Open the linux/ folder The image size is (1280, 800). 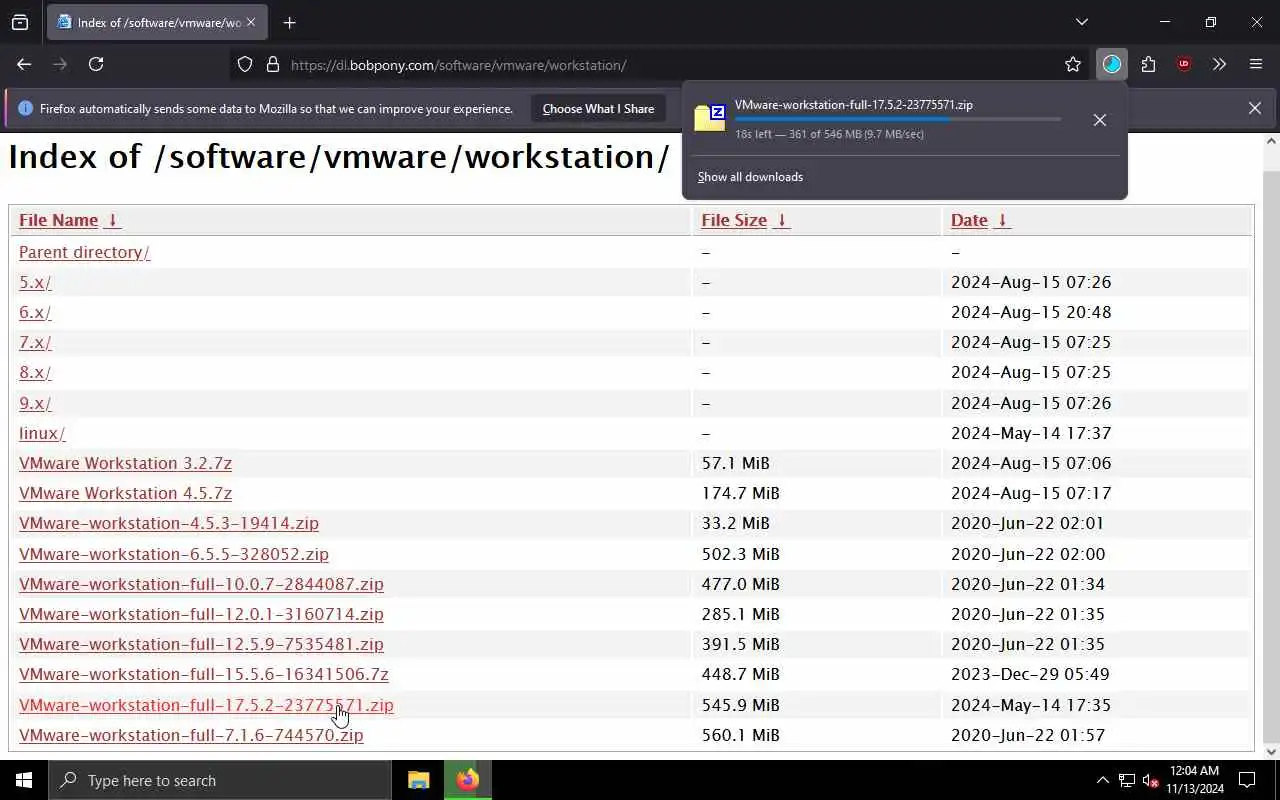[42, 433]
